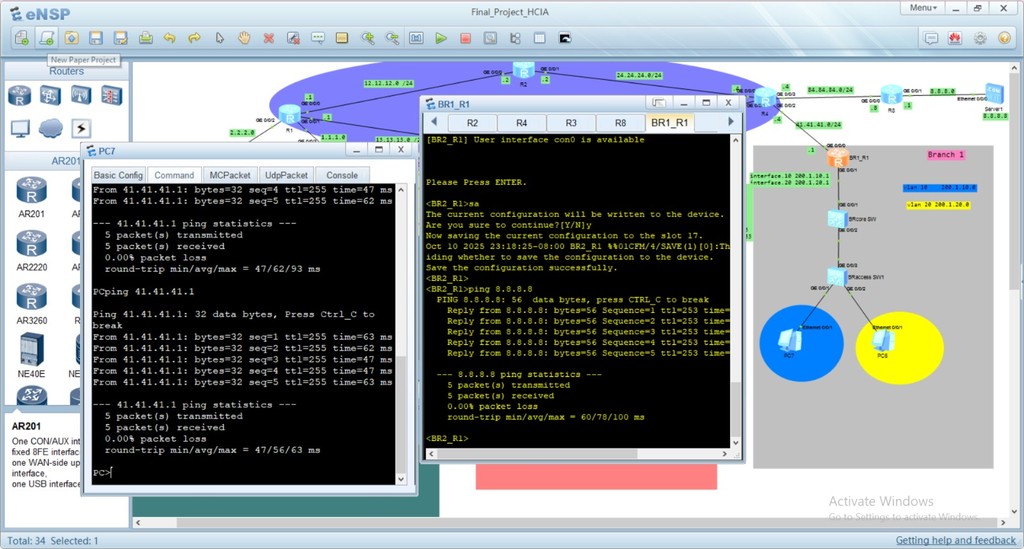Click the green Start Device play icon

[x=441, y=38]
